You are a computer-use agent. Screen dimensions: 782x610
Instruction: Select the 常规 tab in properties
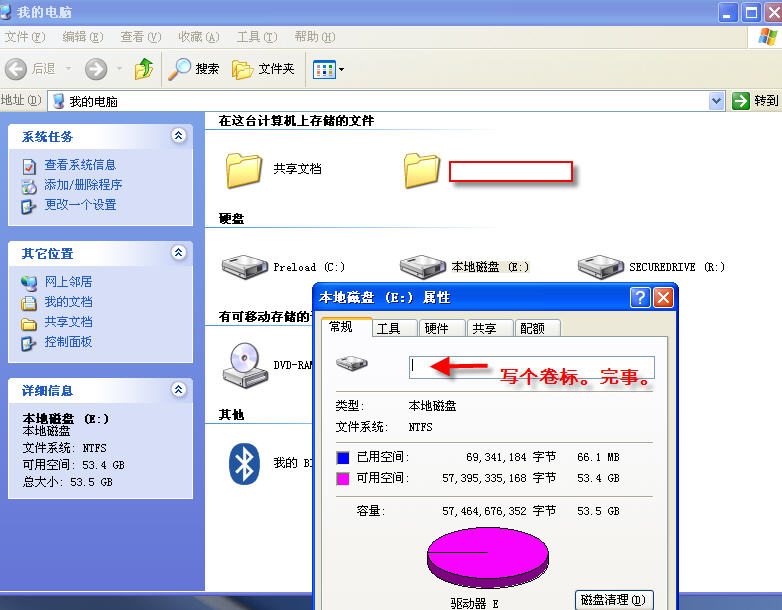point(347,327)
